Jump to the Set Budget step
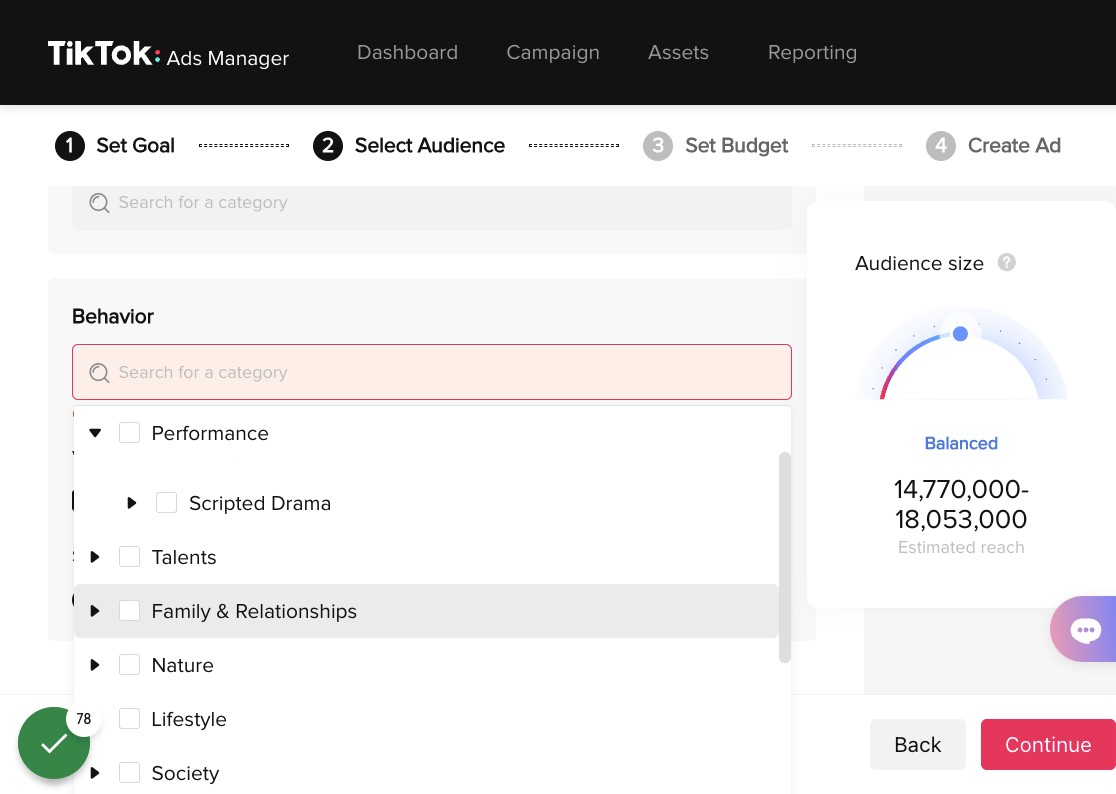Screen dimensions: 1116x794 (737, 146)
